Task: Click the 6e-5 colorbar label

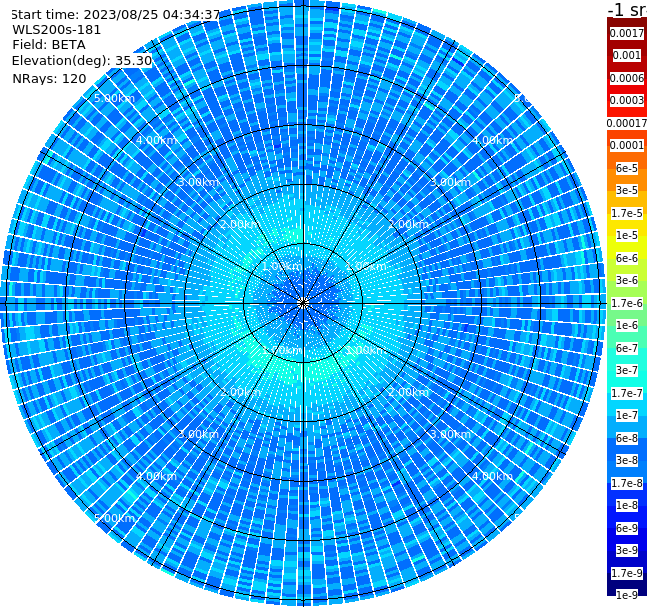Action: [627, 168]
